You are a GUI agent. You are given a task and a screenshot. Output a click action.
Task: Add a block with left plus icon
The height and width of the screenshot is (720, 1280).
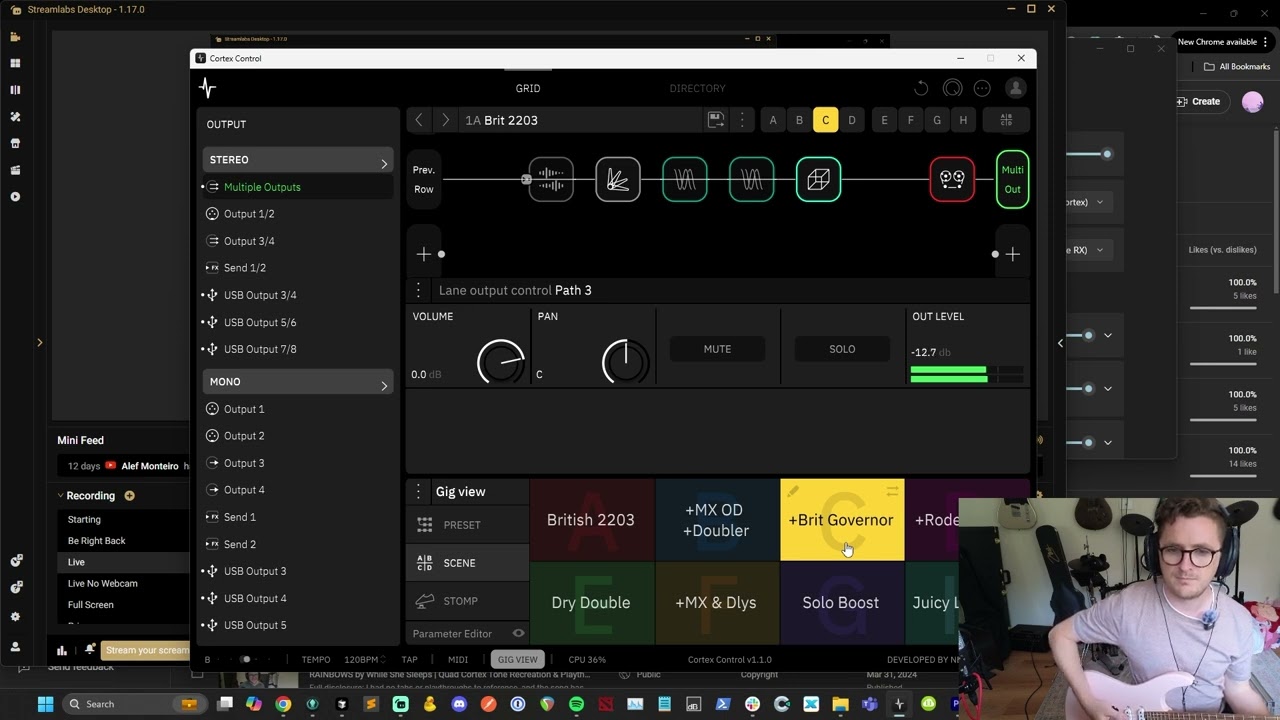tap(424, 255)
